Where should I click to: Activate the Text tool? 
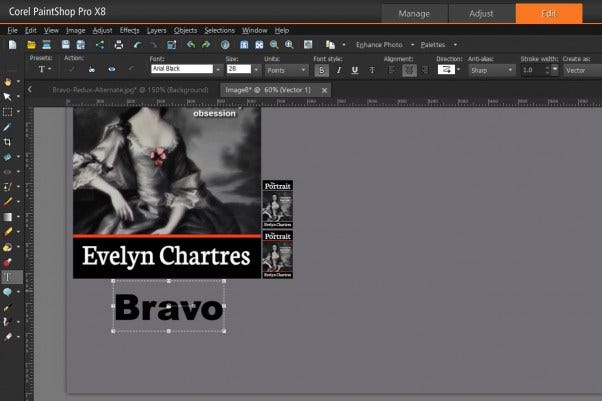pos(8,276)
